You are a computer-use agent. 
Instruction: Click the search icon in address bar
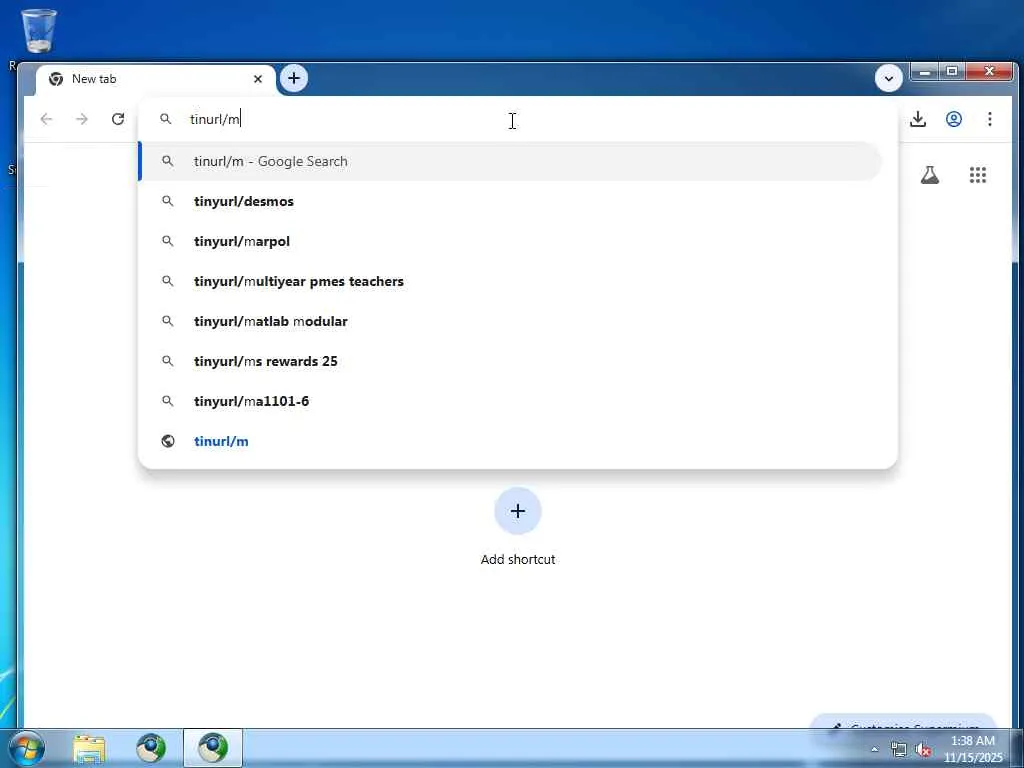tap(165, 119)
